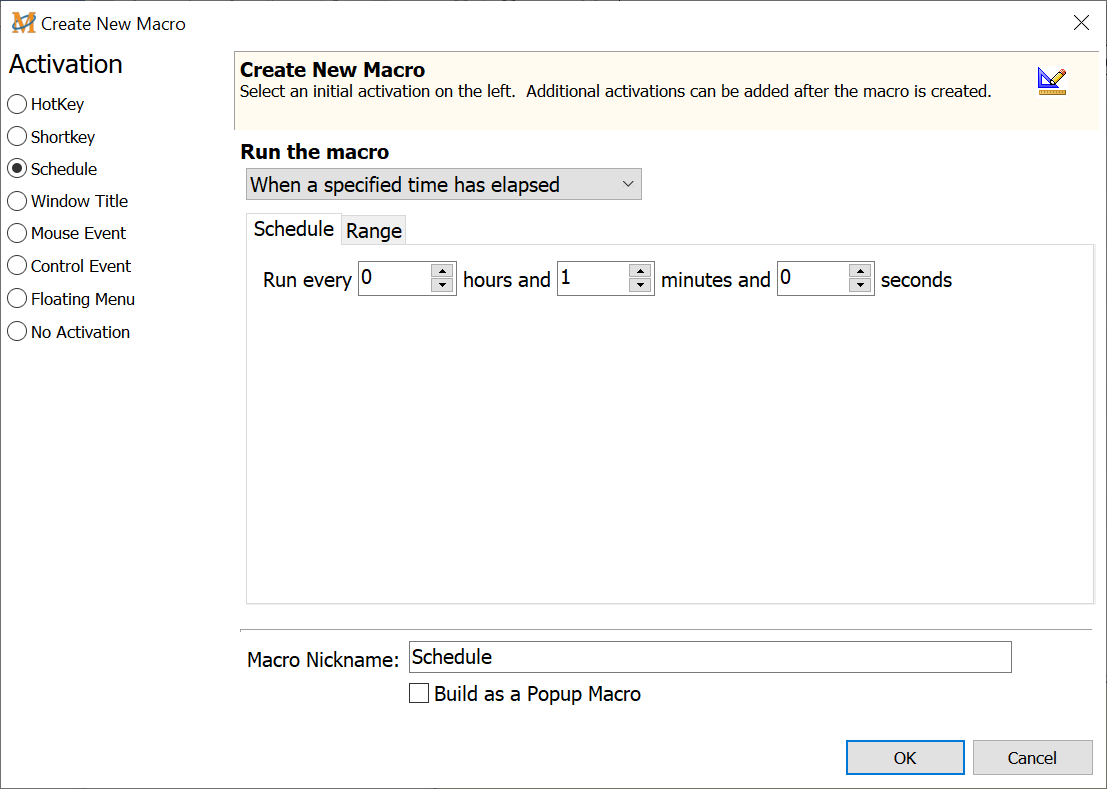
Task: Select the HotKey activation radio button
Action: 17,104
